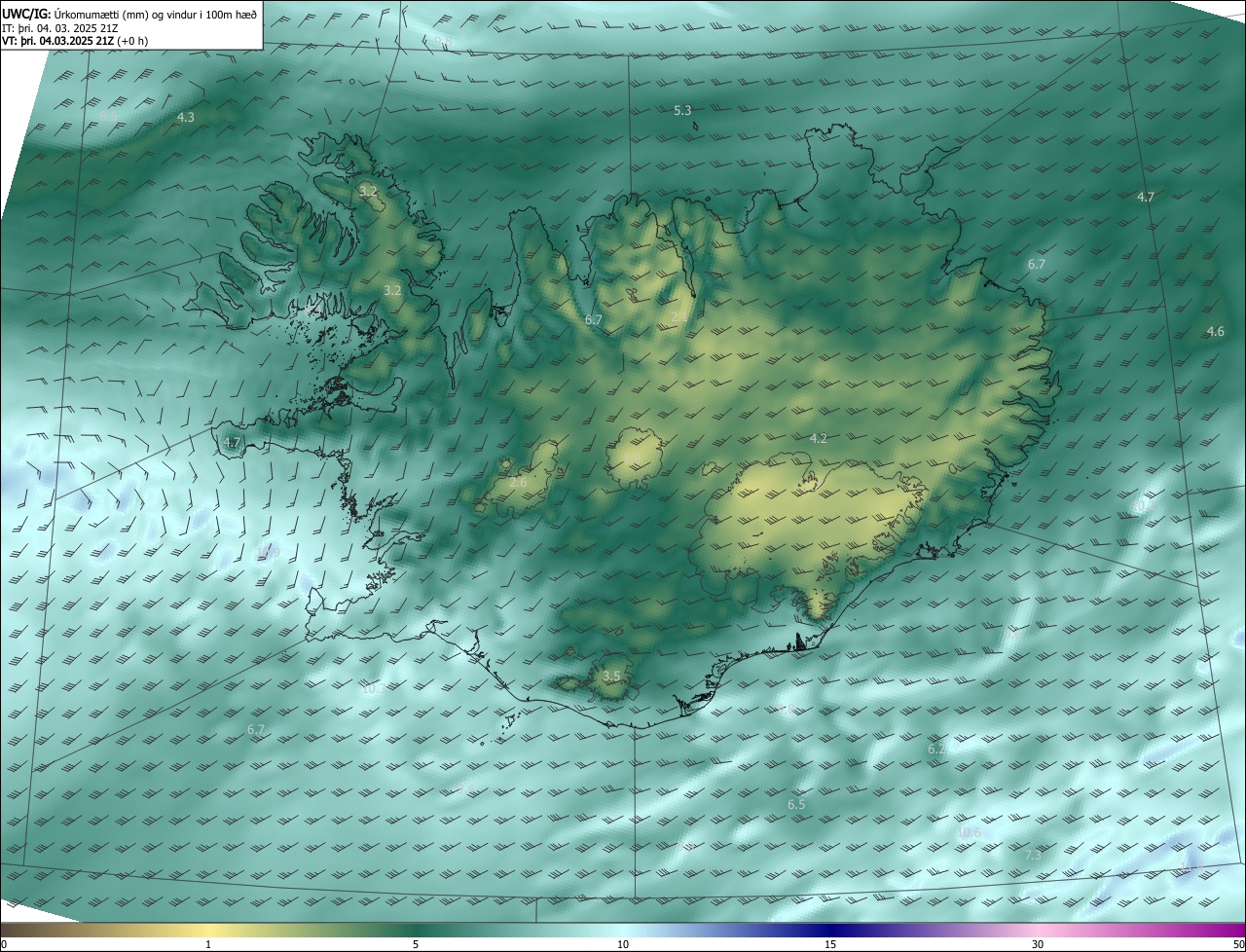Image resolution: width=1246 pixels, height=952 pixels.
Task: Click the "VT: þri. 04.03.2025 21Z (+0 h)" line
Action: [x=75, y=41]
